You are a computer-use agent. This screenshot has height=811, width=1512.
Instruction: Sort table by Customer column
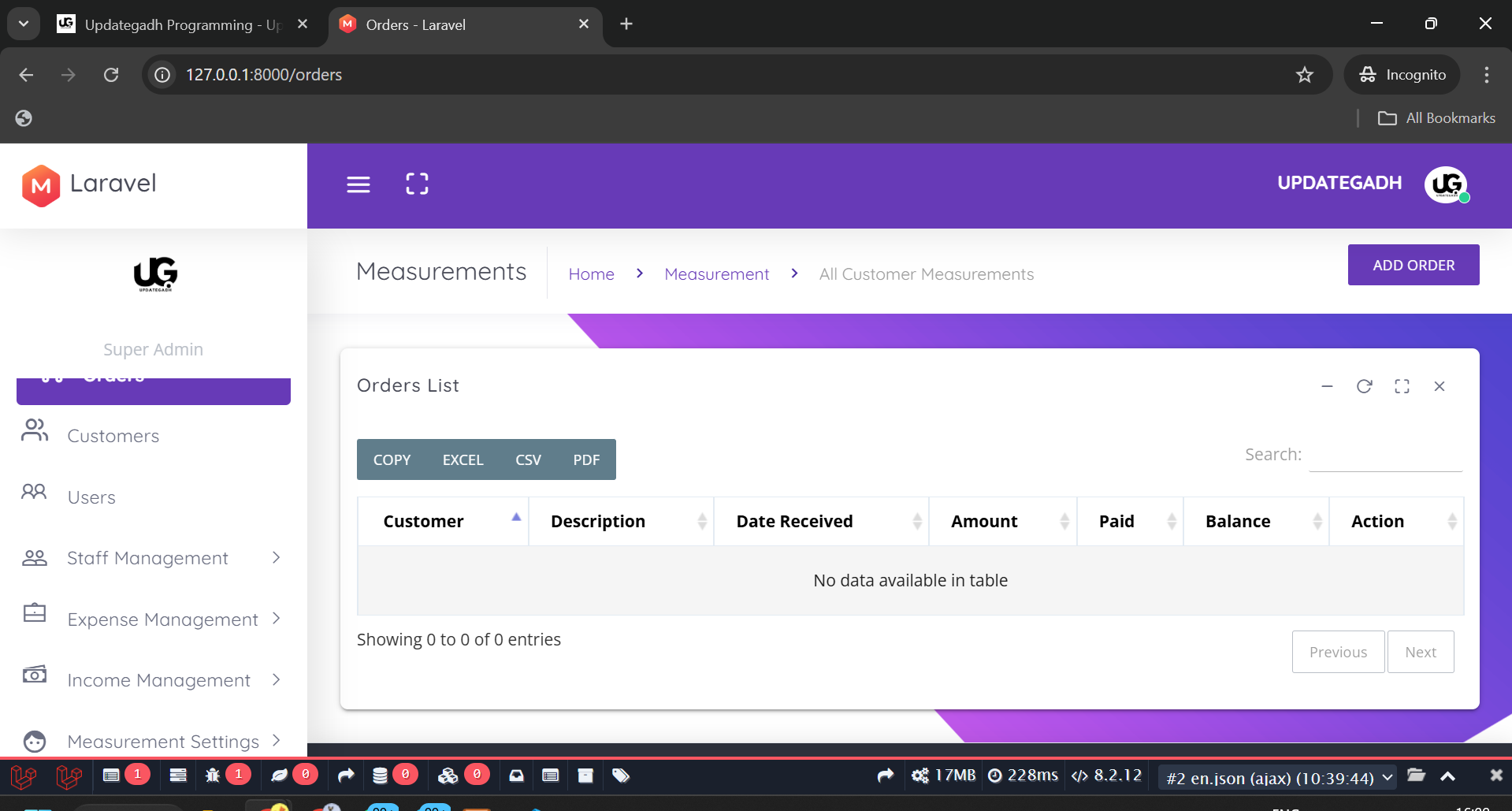(x=443, y=521)
